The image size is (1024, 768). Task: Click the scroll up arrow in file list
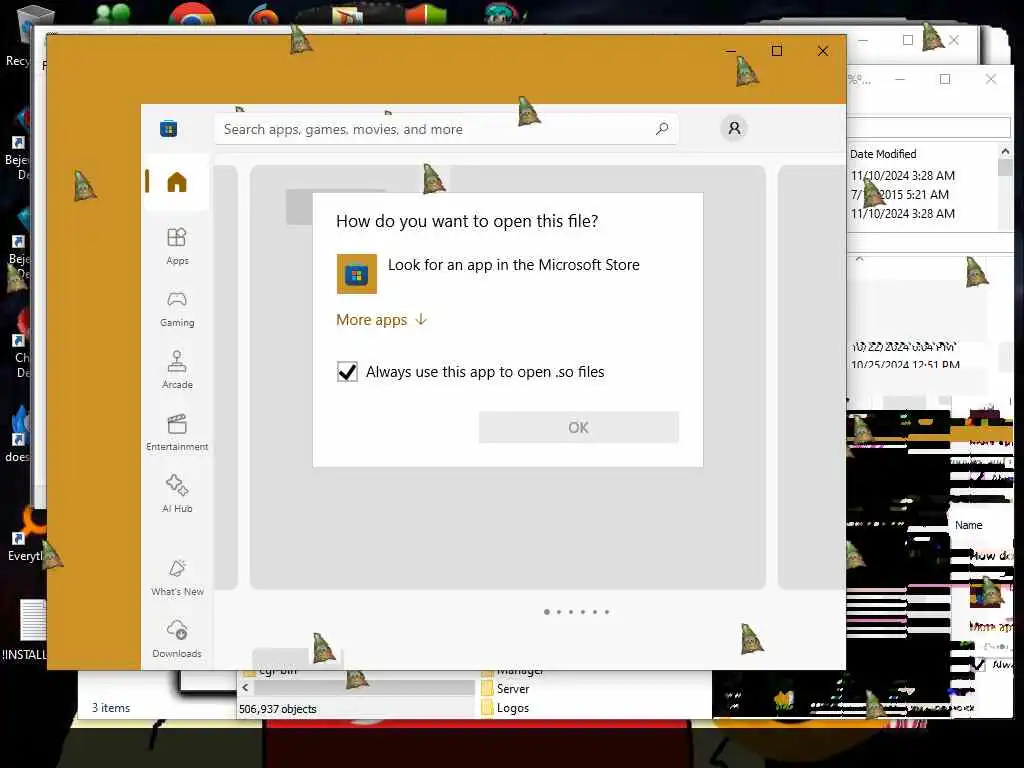coord(1005,151)
